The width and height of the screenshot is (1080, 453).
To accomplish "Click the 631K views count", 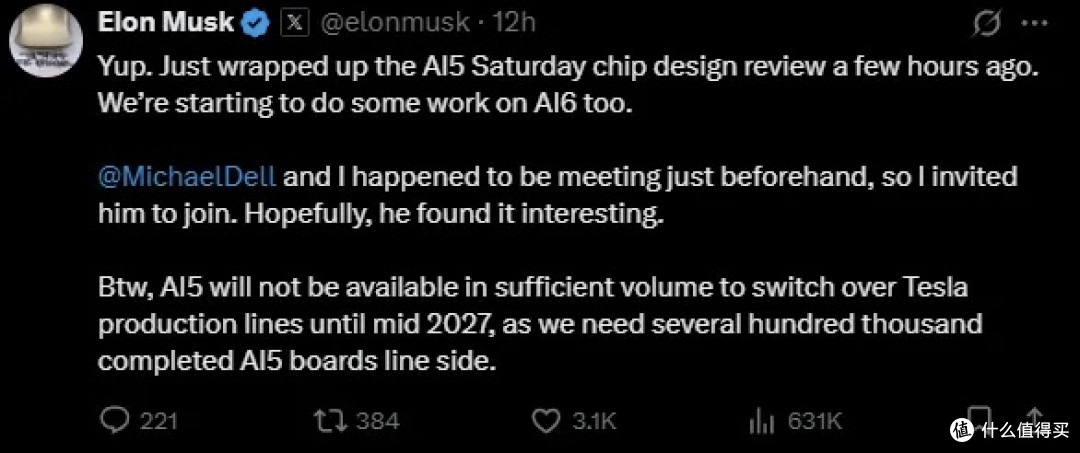I will click(x=816, y=421).
